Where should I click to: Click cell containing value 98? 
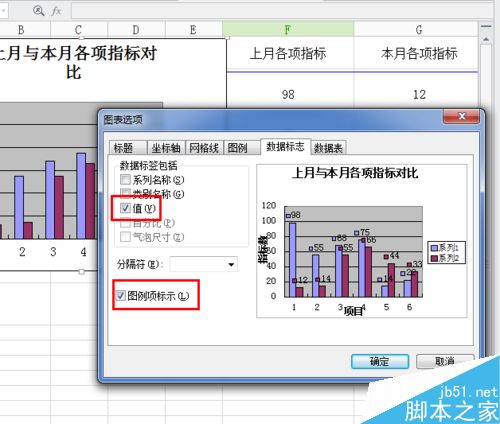pos(288,94)
